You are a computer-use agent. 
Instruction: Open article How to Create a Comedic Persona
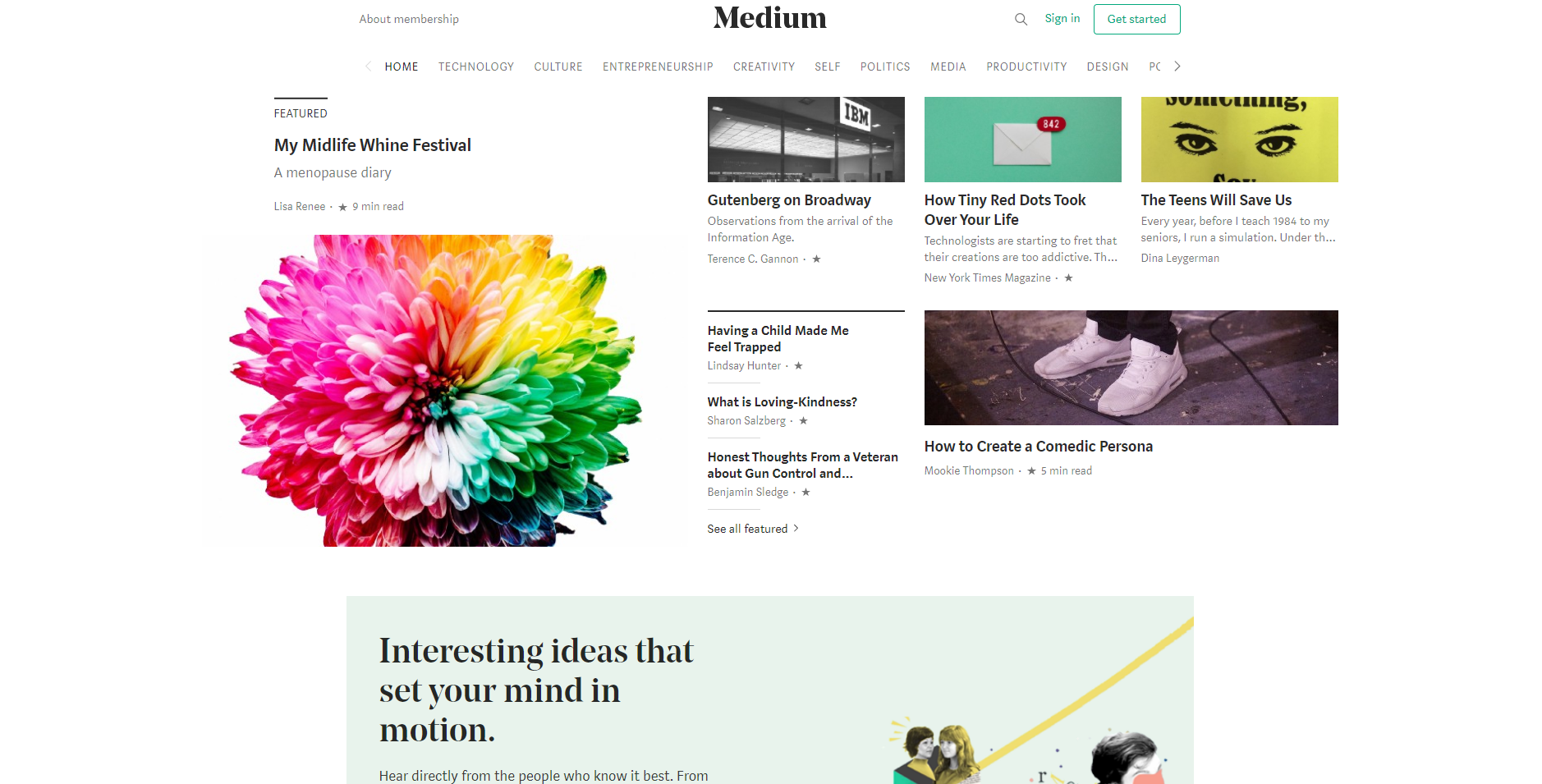click(x=1039, y=447)
